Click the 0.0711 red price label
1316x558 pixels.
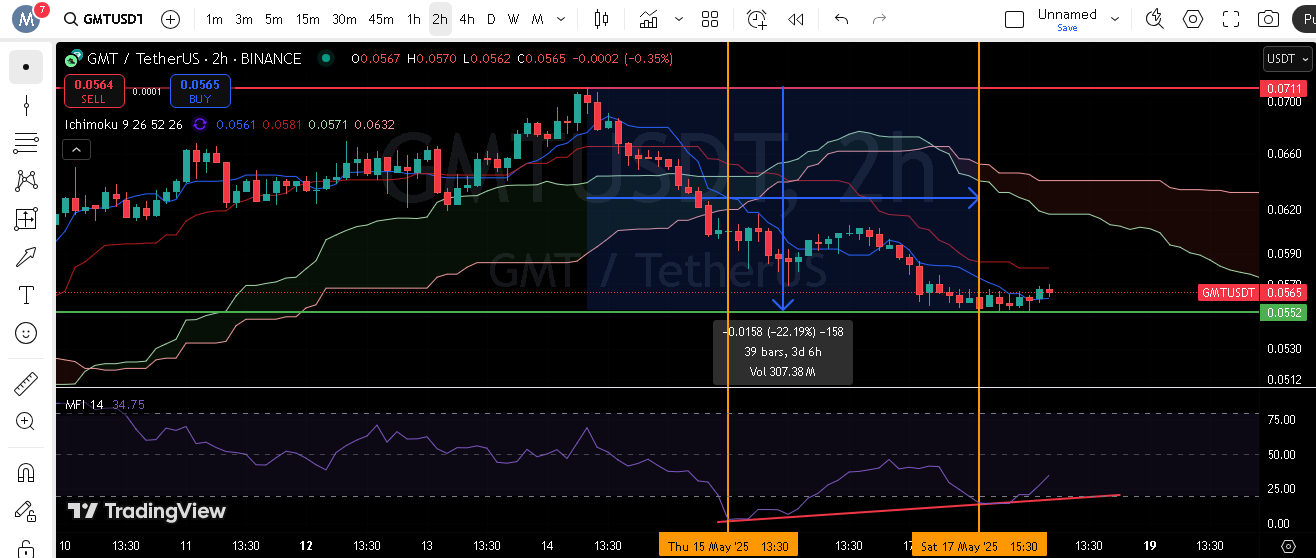tap(1284, 89)
